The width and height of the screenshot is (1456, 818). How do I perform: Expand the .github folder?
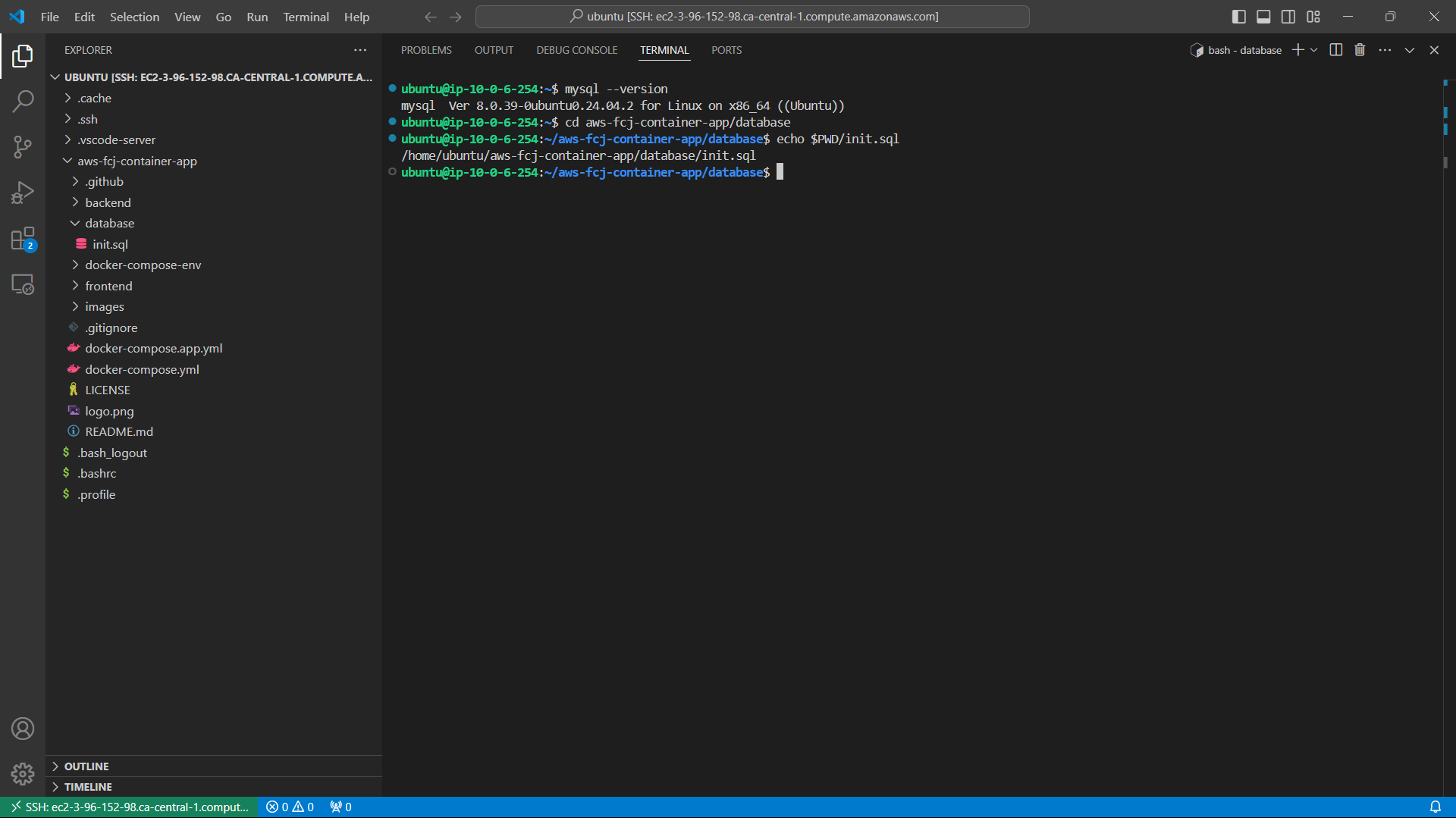coord(214,182)
